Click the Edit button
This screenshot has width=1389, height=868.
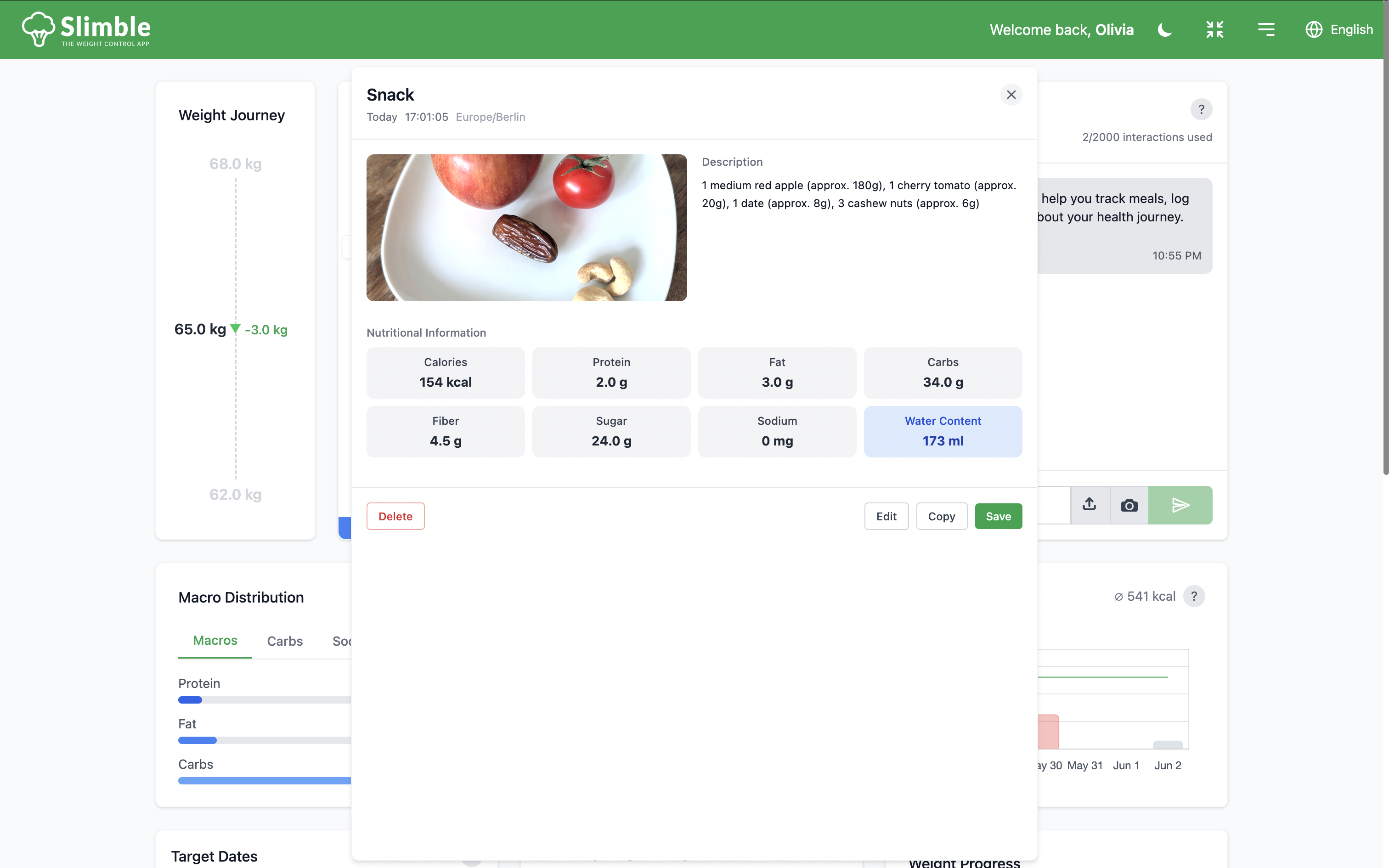click(886, 516)
